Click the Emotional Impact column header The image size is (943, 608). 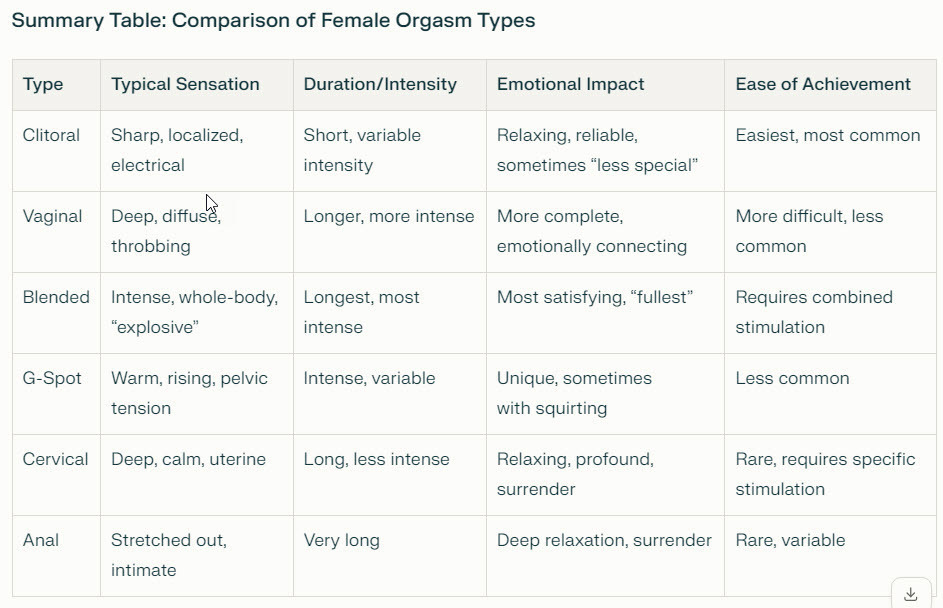point(570,84)
